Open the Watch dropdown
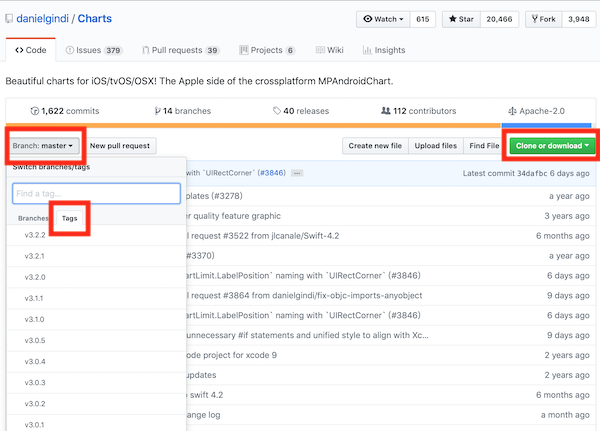The height and width of the screenshot is (431, 600). click(x=382, y=18)
